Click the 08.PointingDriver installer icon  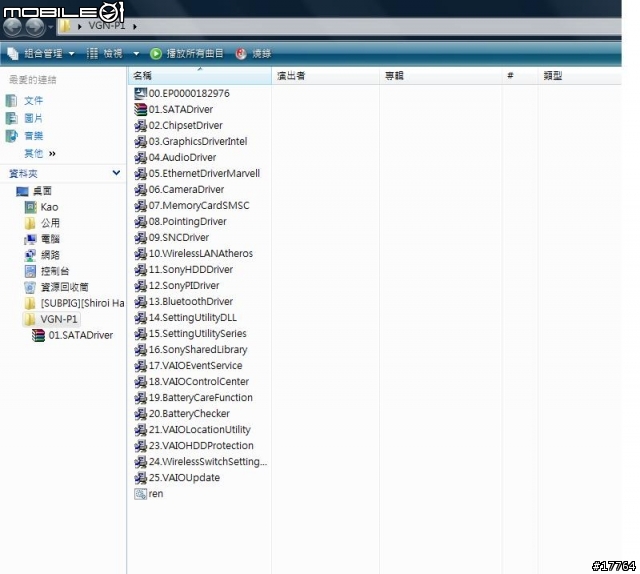click(x=140, y=222)
